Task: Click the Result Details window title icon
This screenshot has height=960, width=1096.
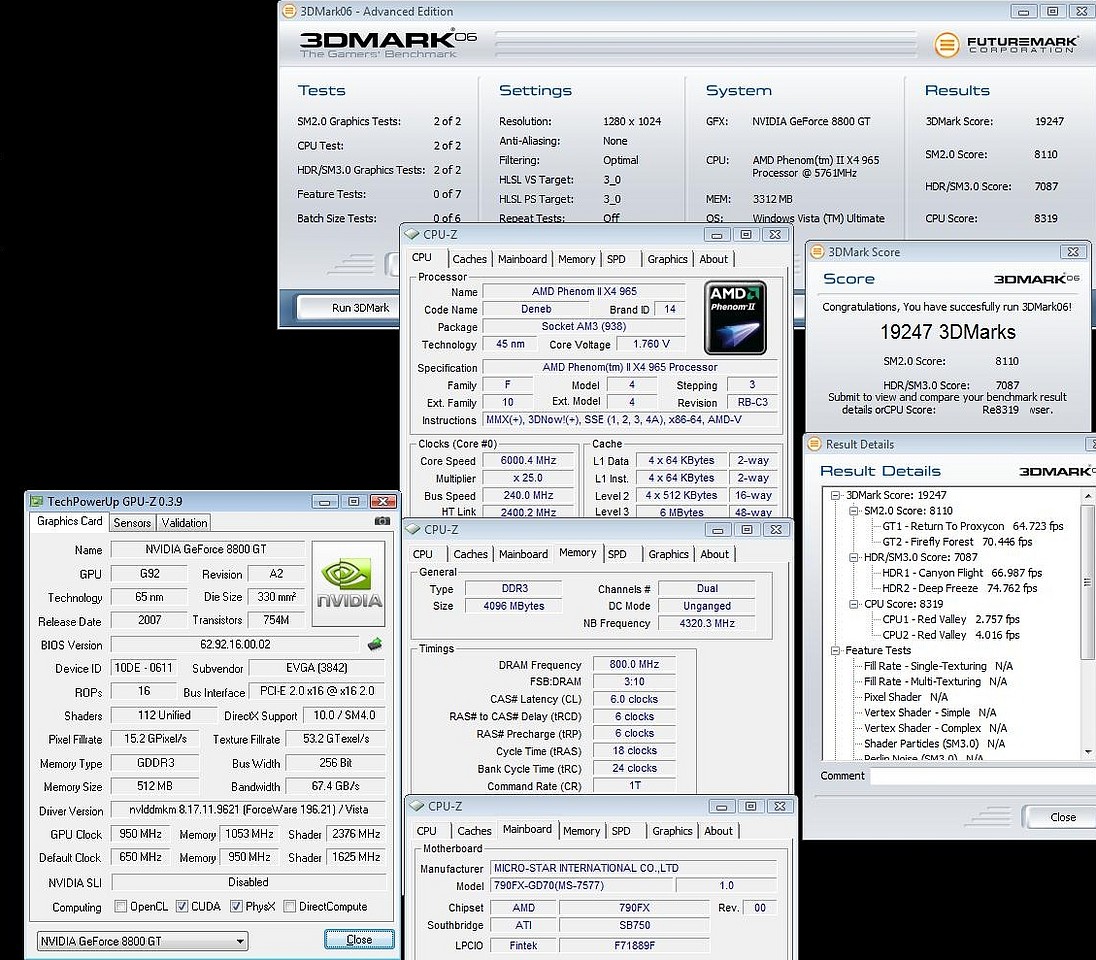Action: 814,444
